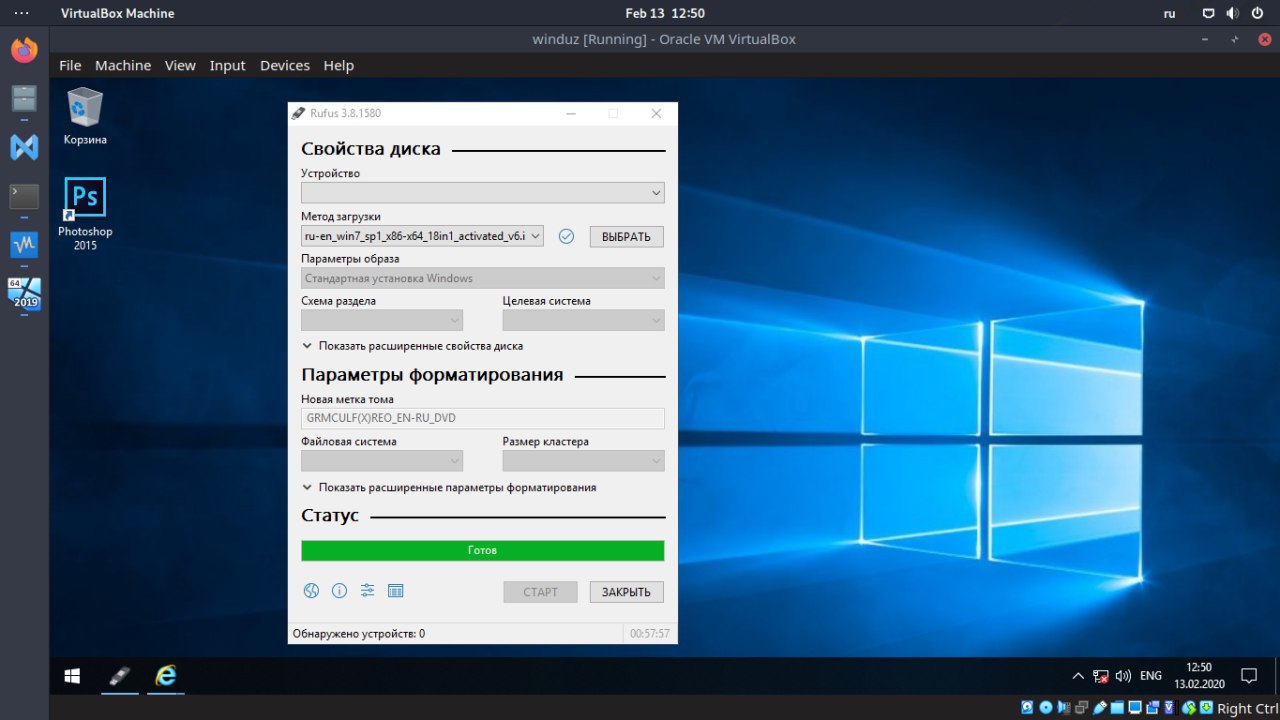This screenshot has width=1280, height=720.
Task: Expand Показать расширенные свойства диска
Action: click(412, 346)
